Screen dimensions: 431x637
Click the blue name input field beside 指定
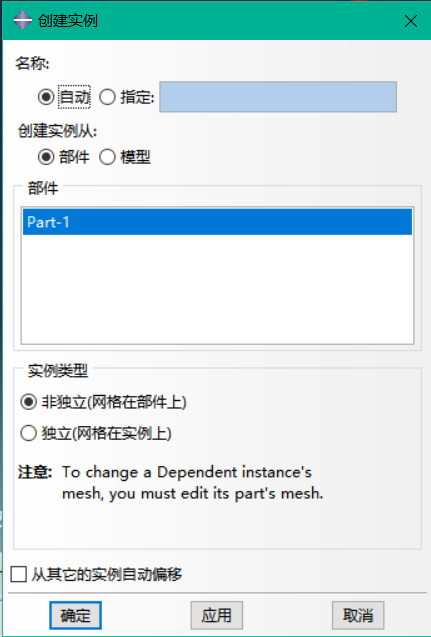[278, 97]
